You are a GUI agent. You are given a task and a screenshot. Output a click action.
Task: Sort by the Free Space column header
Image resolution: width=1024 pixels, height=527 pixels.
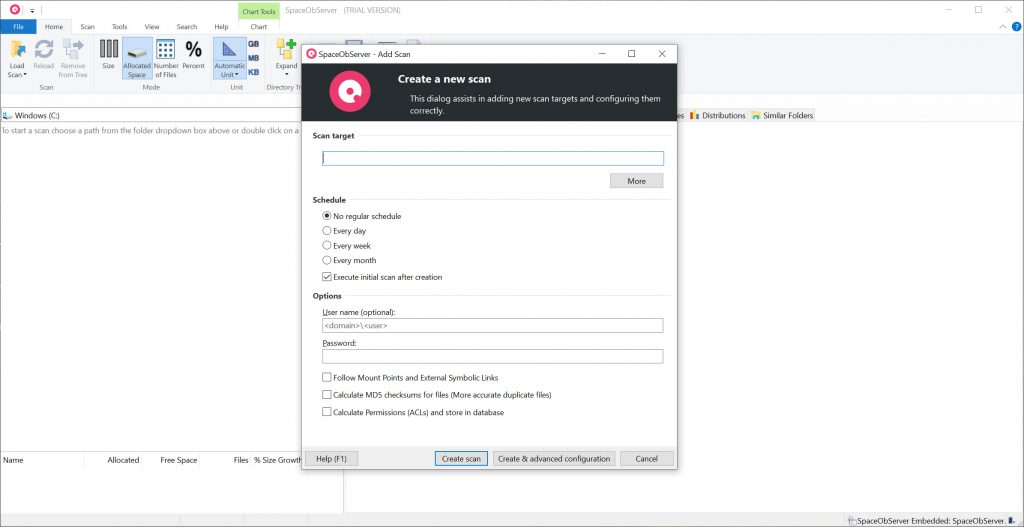coord(170,460)
